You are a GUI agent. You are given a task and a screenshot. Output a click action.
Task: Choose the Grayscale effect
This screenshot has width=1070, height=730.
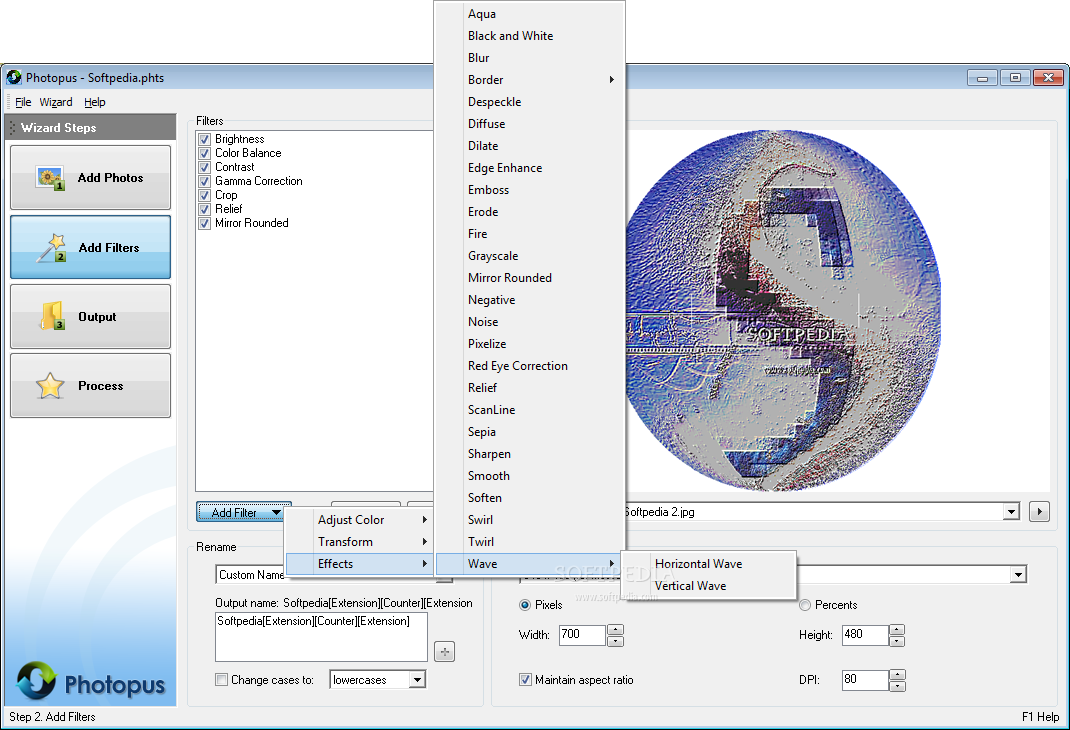(x=530, y=256)
